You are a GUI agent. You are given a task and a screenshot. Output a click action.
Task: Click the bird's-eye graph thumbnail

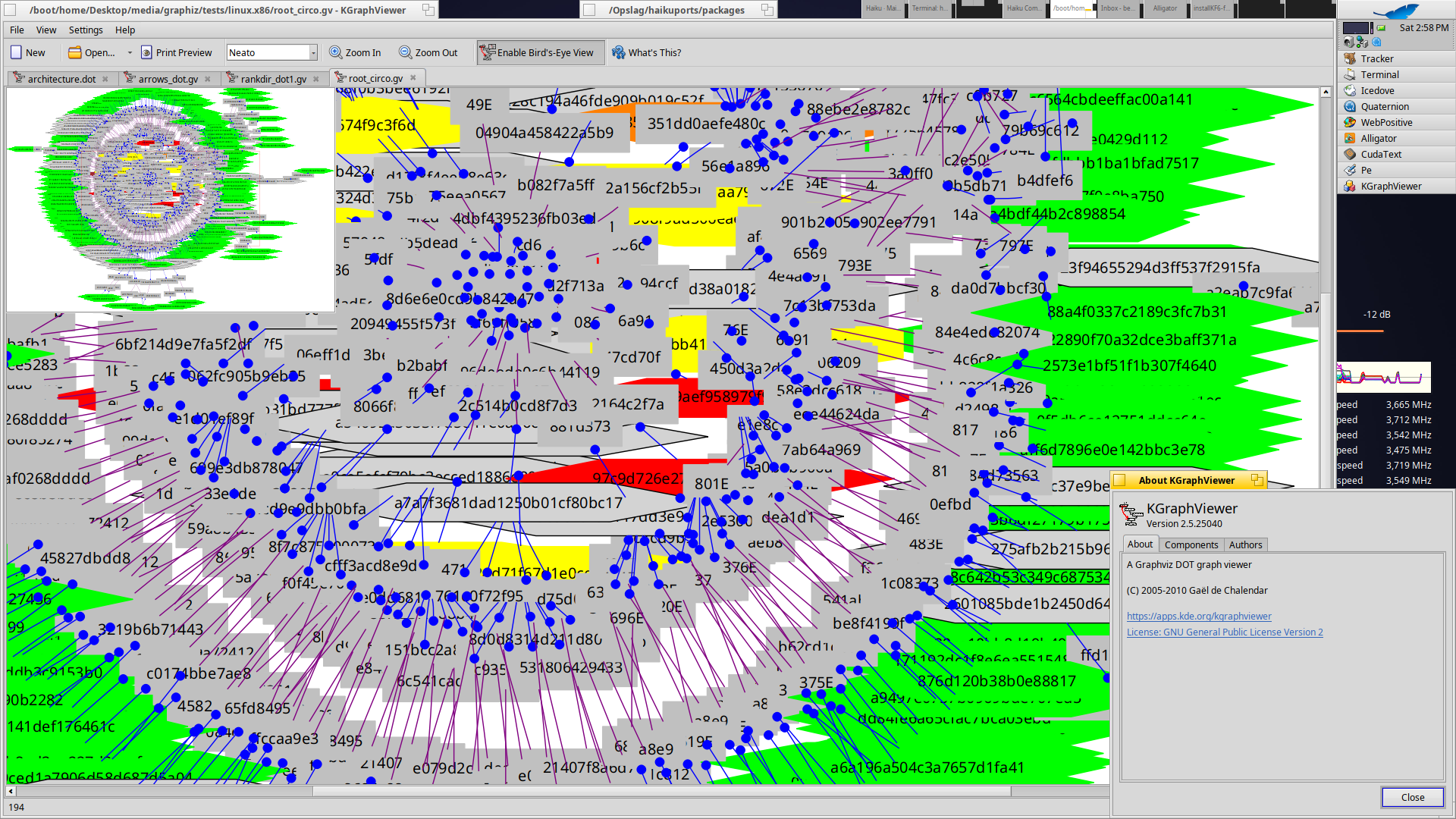[x=170, y=199]
